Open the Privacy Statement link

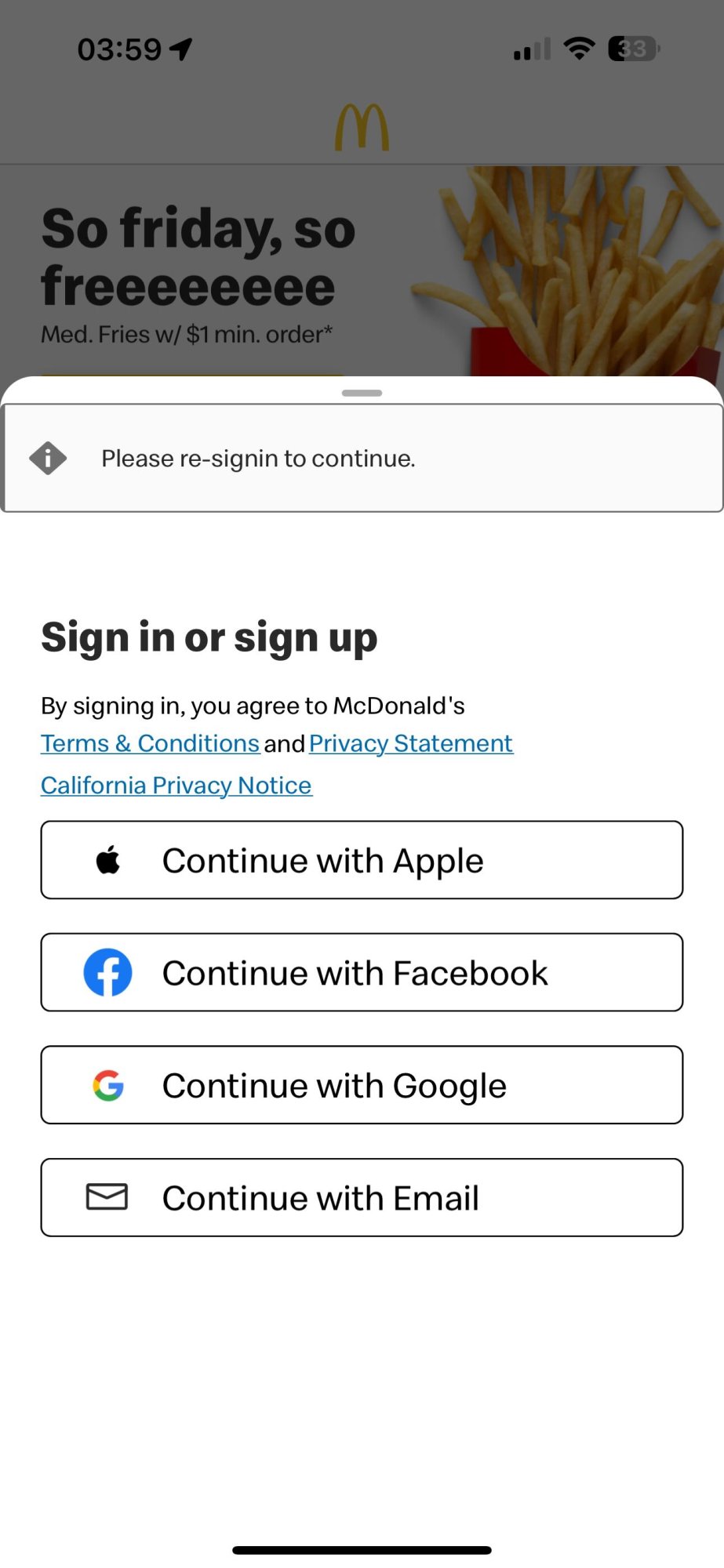tap(411, 743)
